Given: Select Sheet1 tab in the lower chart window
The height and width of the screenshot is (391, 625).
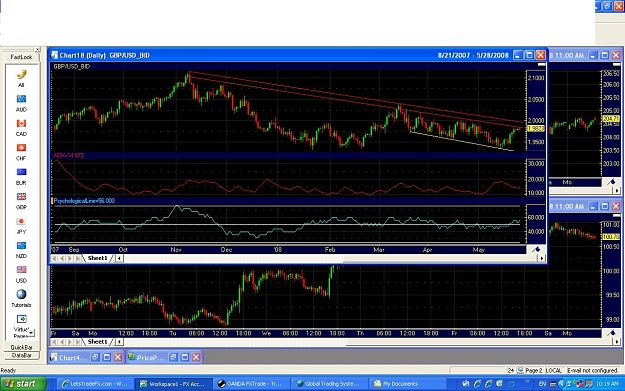Looking at the screenshot, I should 97,342.
